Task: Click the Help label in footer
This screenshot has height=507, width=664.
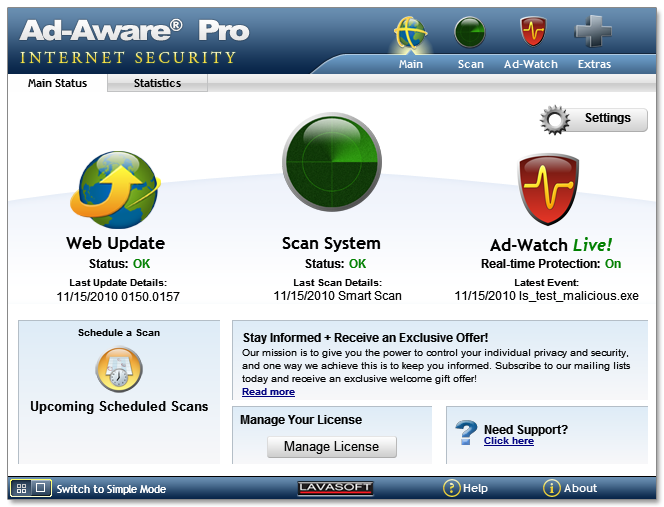Action: (475, 488)
